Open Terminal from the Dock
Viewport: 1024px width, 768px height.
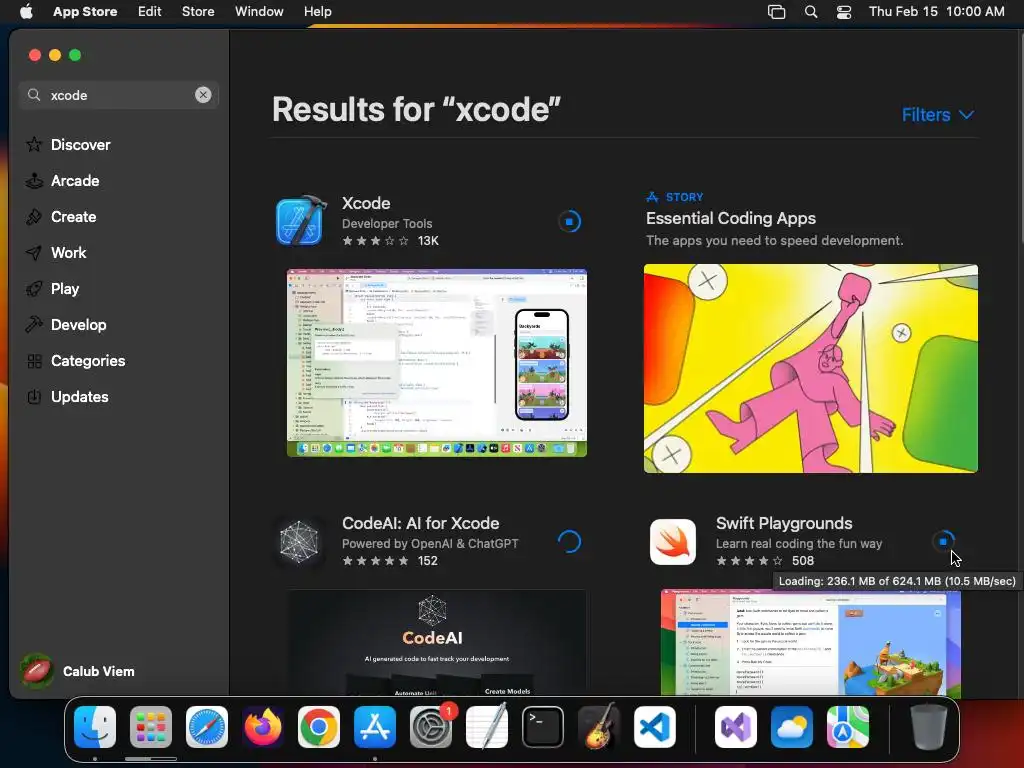coord(543,727)
